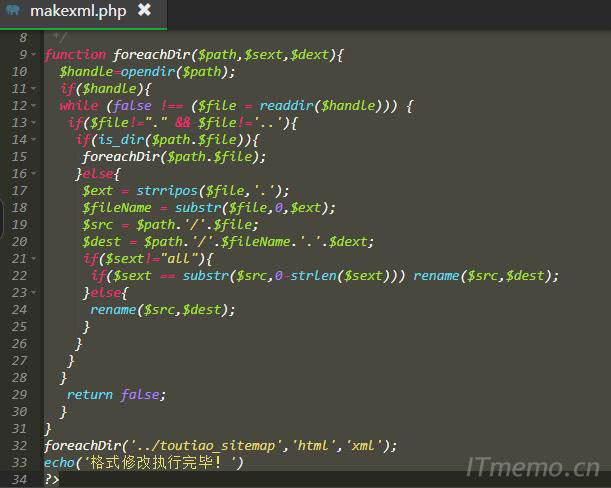
Task: Click line number 20 in gutter
Action: coord(19,242)
